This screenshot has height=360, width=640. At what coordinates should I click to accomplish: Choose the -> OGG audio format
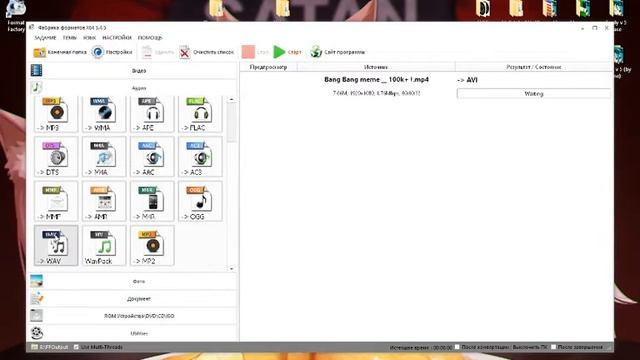click(200, 201)
